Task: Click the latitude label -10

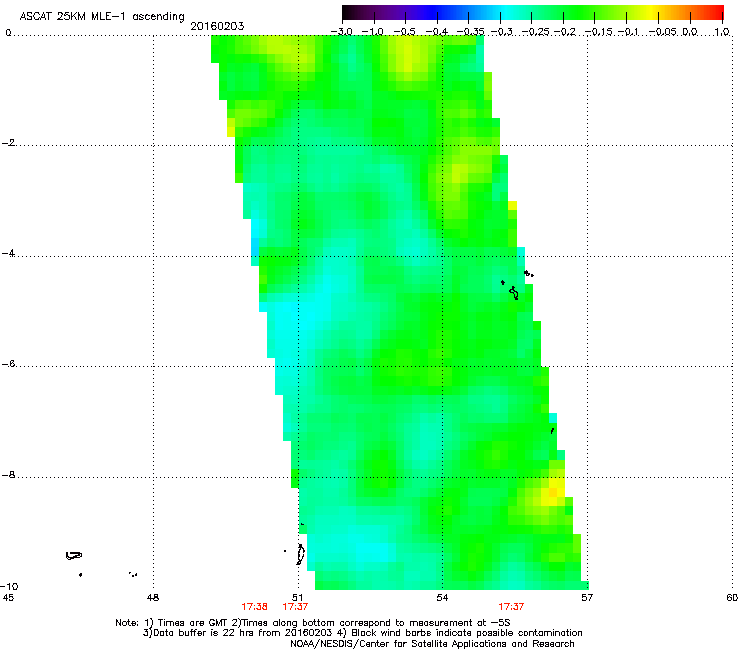Action: pos(10,586)
